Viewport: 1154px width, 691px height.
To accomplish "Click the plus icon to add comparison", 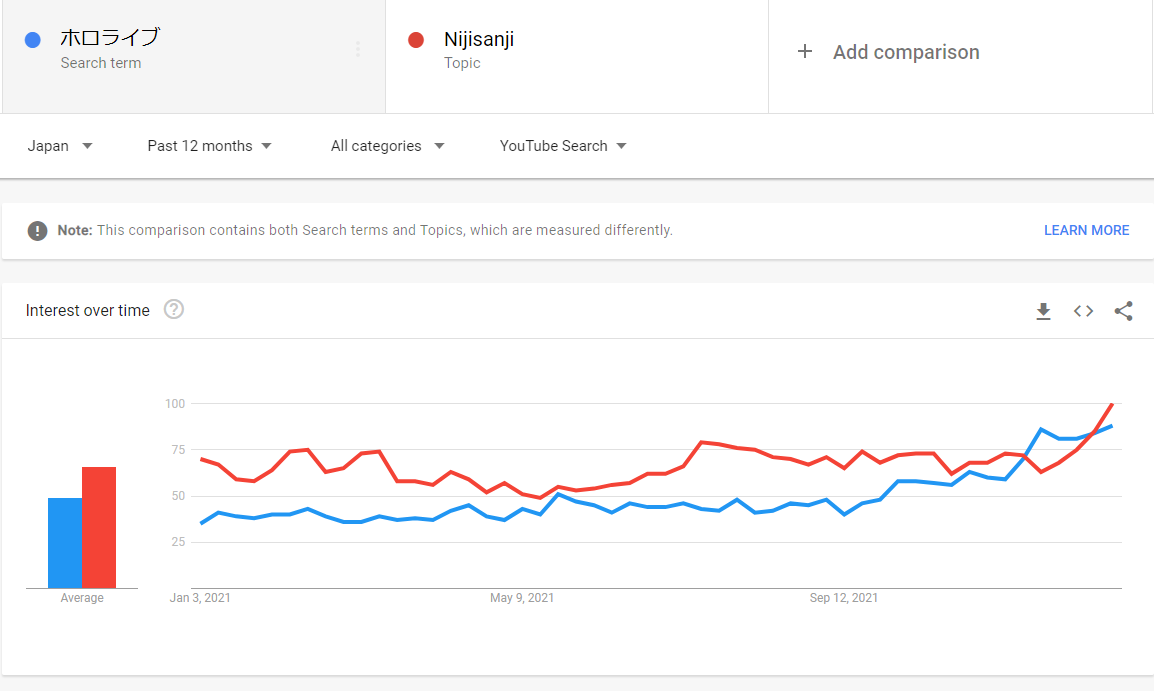I will point(805,52).
